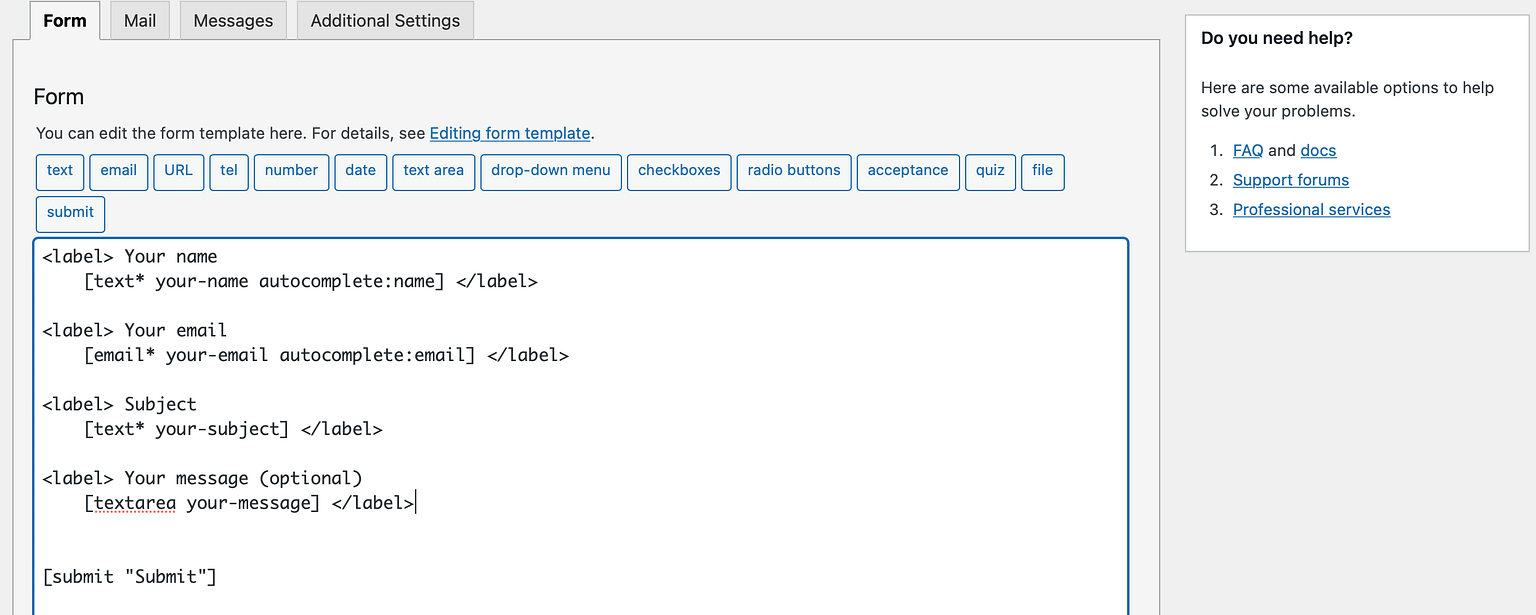
Task: Open the Additional Settings tab
Action: tap(385, 21)
